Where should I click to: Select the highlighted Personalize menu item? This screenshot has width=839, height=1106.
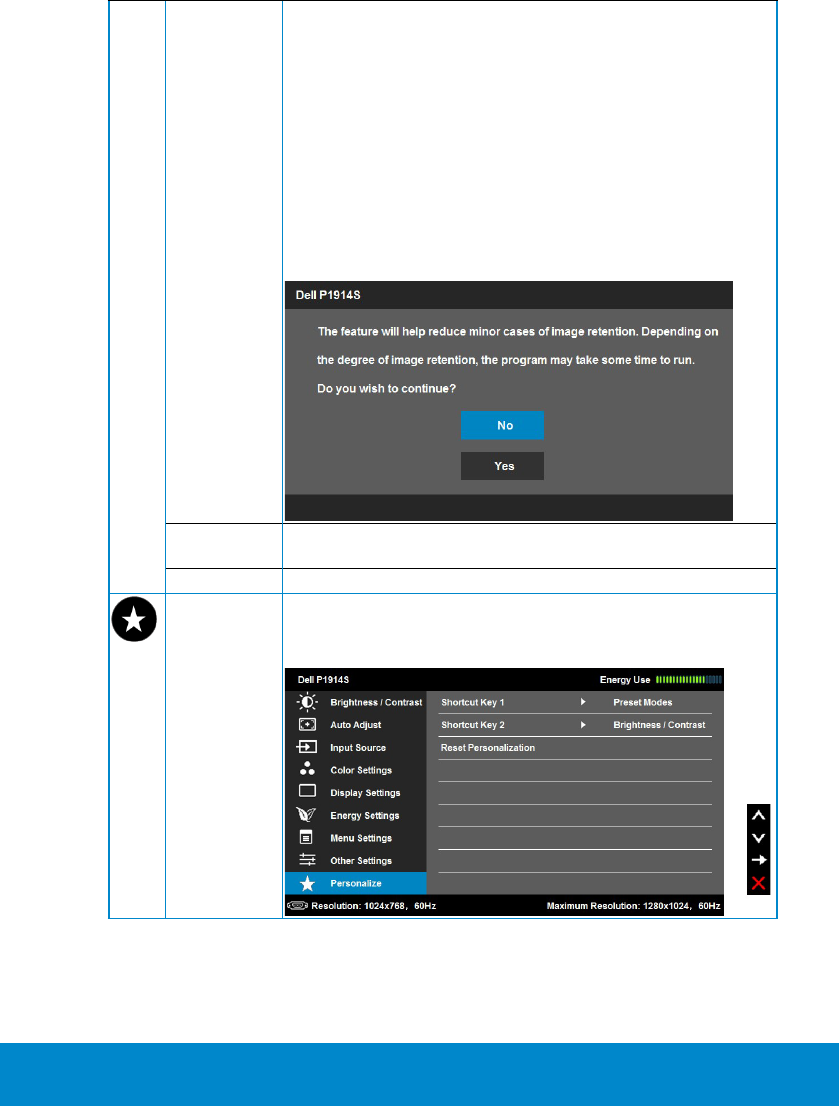click(356, 883)
